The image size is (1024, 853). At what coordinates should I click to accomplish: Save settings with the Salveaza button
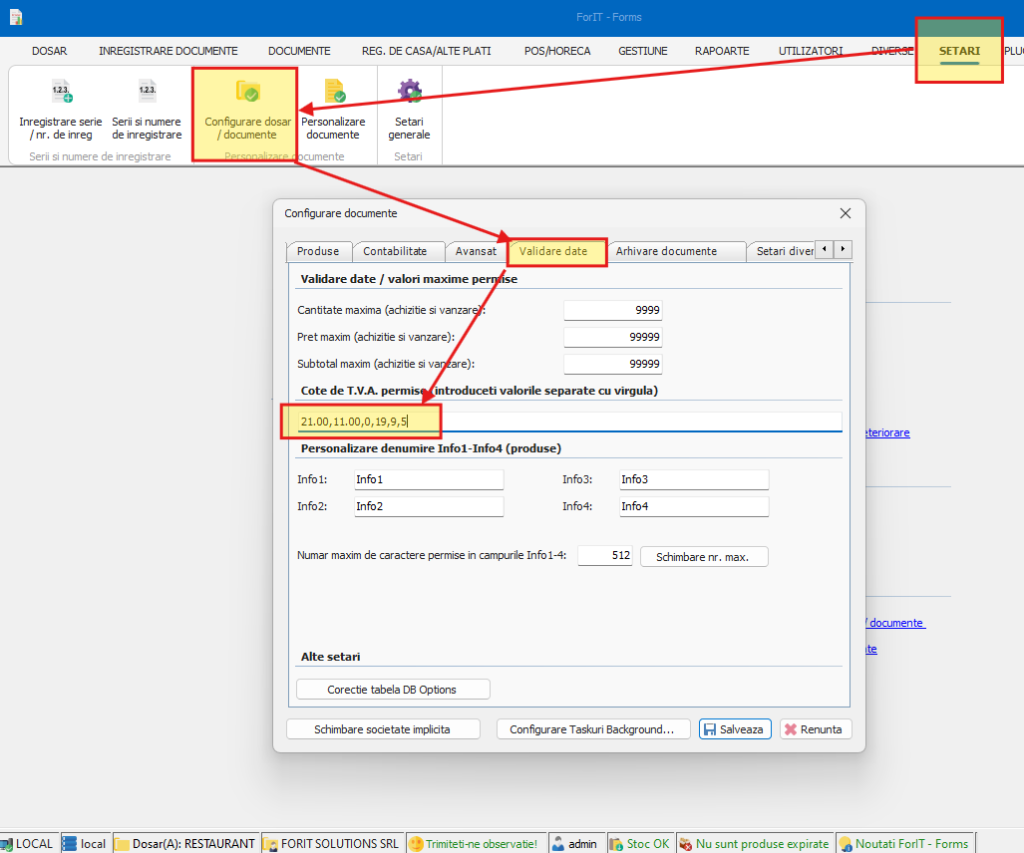click(x=735, y=730)
